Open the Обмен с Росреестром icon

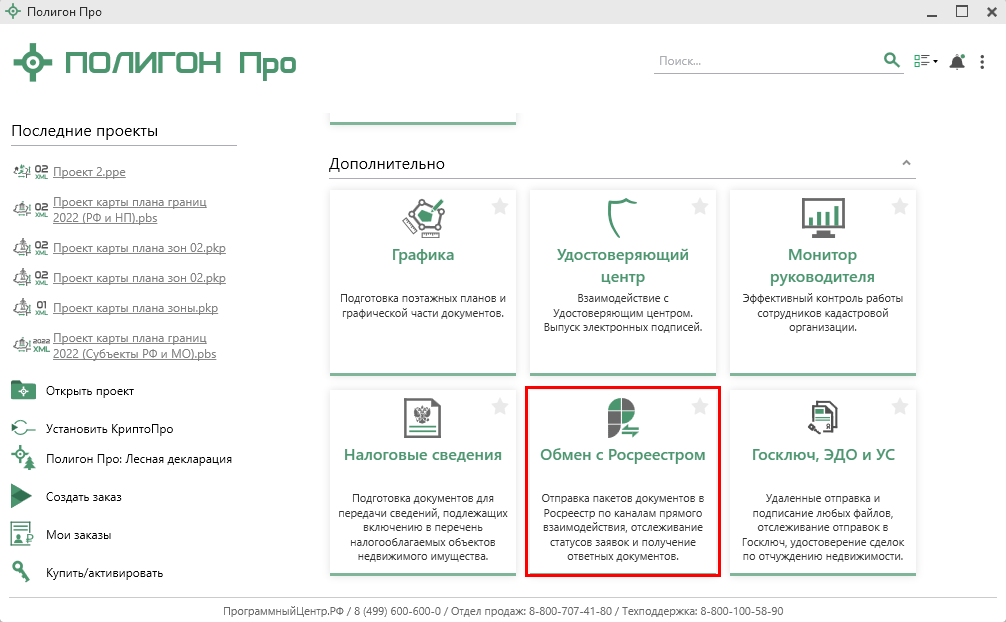pyautogui.click(x=622, y=417)
